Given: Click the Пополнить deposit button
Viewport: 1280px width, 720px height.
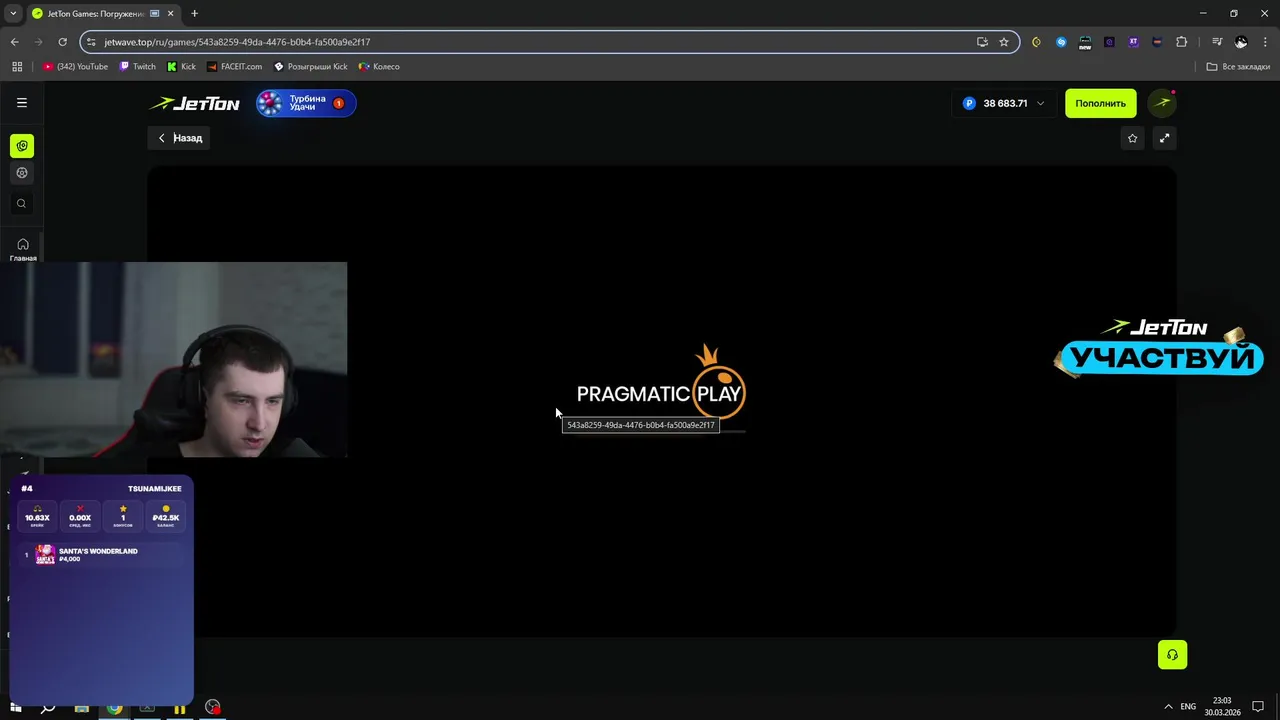Looking at the screenshot, I should pyautogui.click(x=1100, y=103).
